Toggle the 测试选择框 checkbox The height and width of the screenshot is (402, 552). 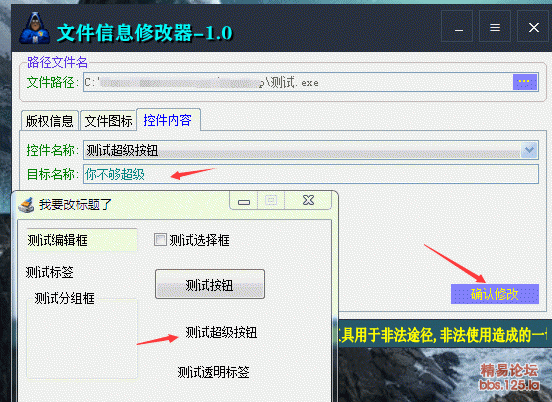tap(160, 240)
